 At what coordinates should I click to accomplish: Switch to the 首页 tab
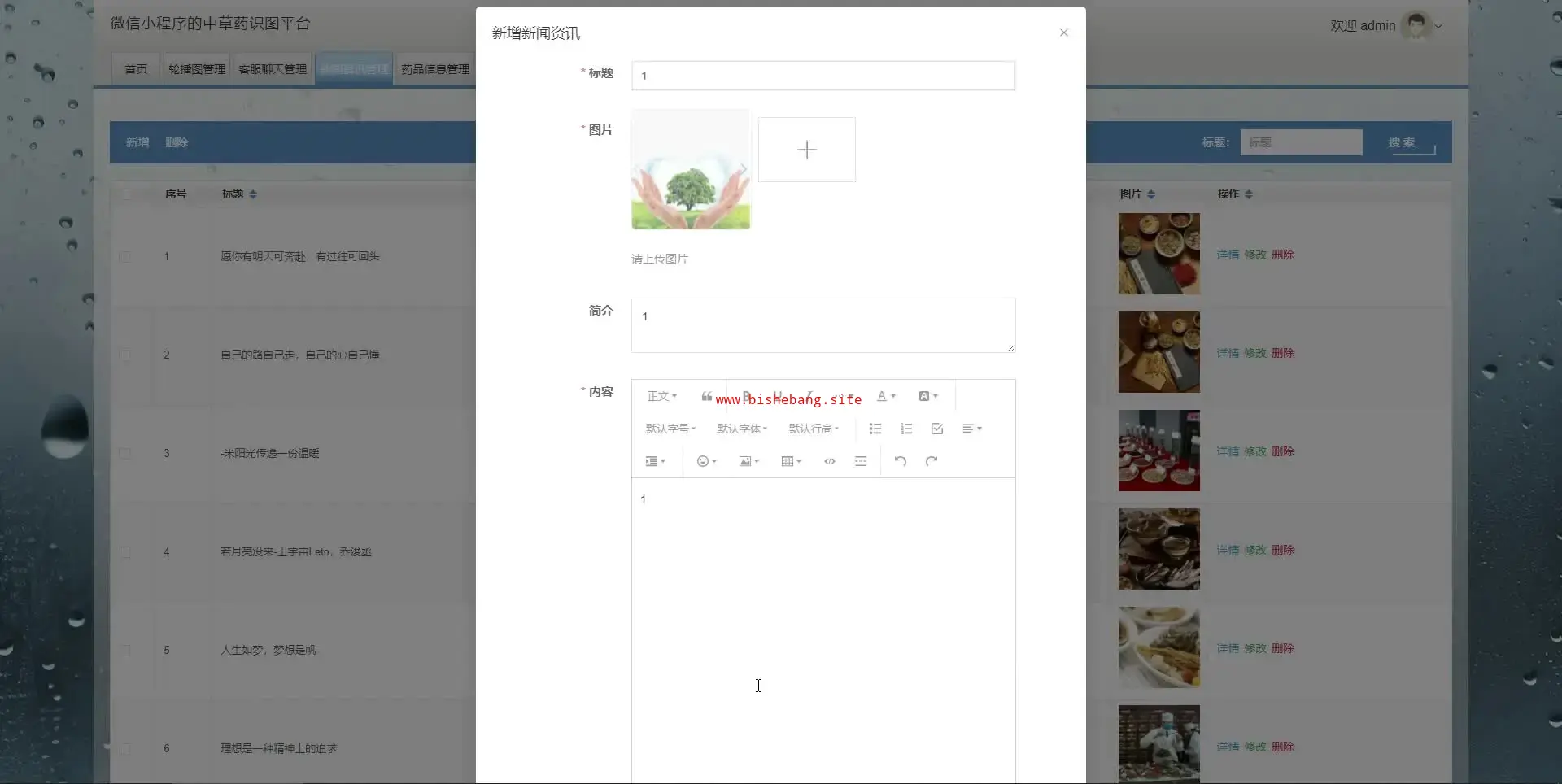tap(136, 69)
